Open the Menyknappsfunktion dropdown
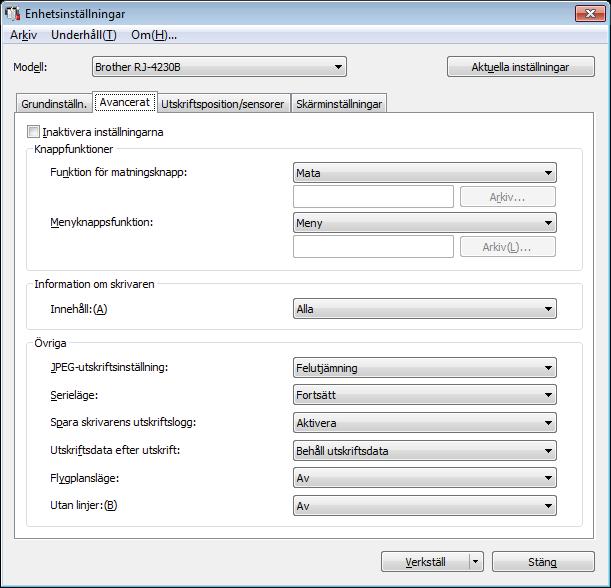The height and width of the screenshot is (588, 611). 425,223
